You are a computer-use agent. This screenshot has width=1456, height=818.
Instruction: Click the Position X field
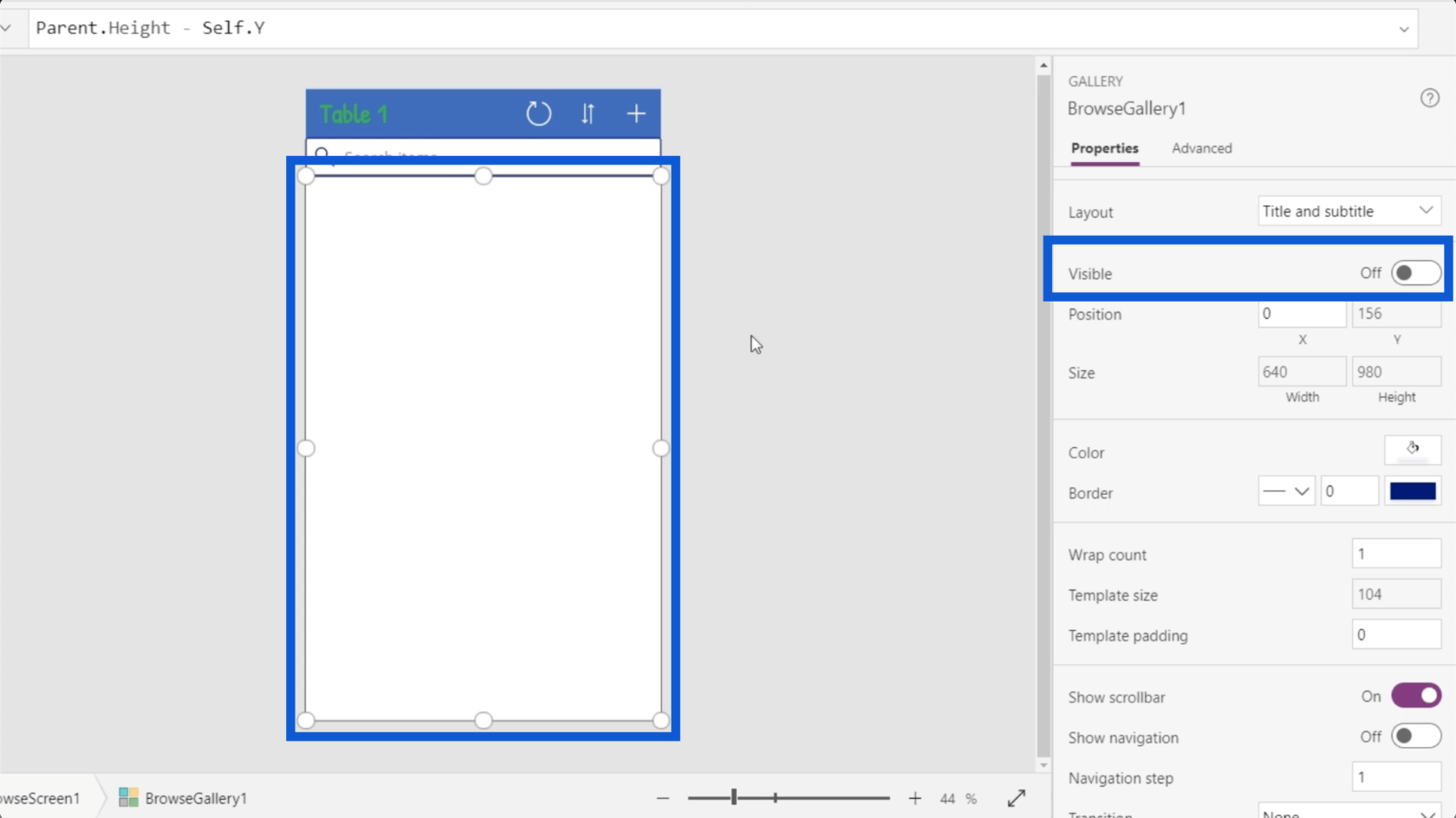click(1302, 314)
